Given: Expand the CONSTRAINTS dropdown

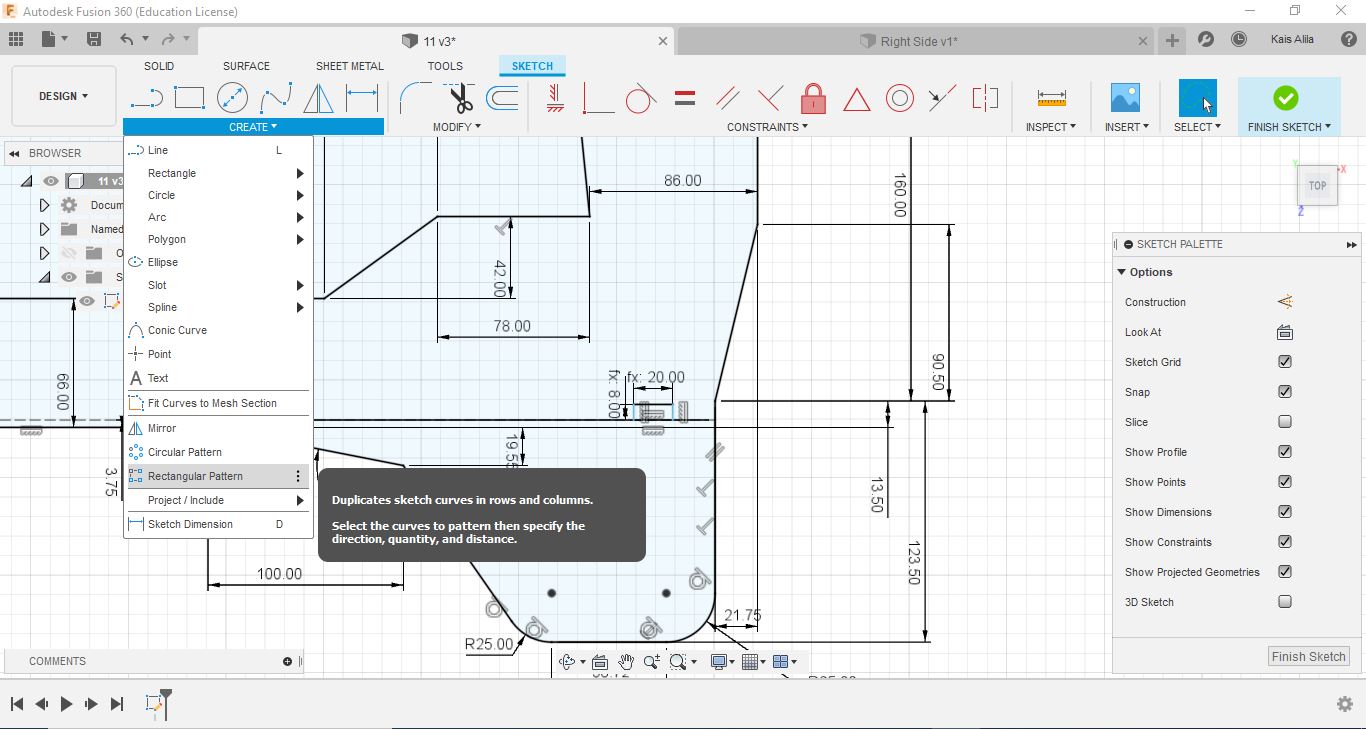Looking at the screenshot, I should [767, 127].
